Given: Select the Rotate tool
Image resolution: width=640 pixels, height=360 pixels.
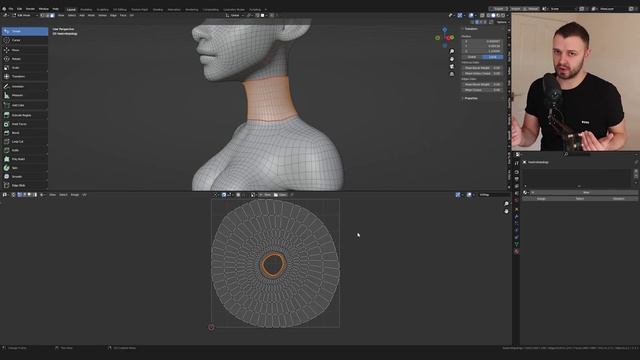Looking at the screenshot, I should 24,59.
